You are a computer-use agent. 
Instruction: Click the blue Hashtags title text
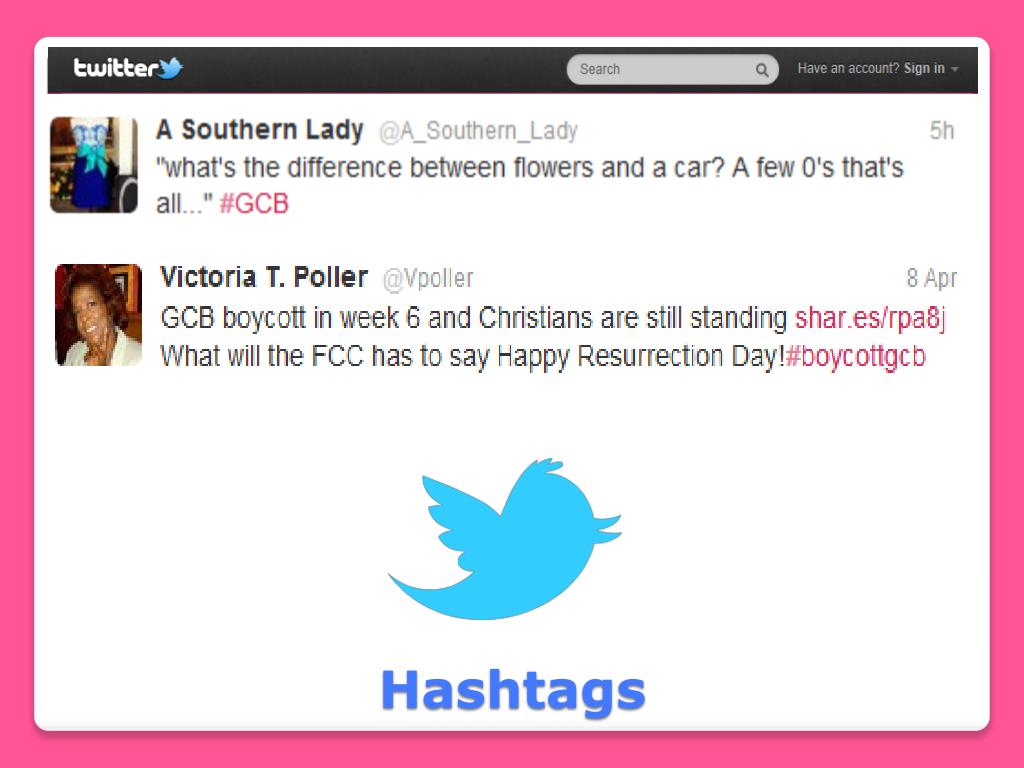pyautogui.click(x=513, y=692)
